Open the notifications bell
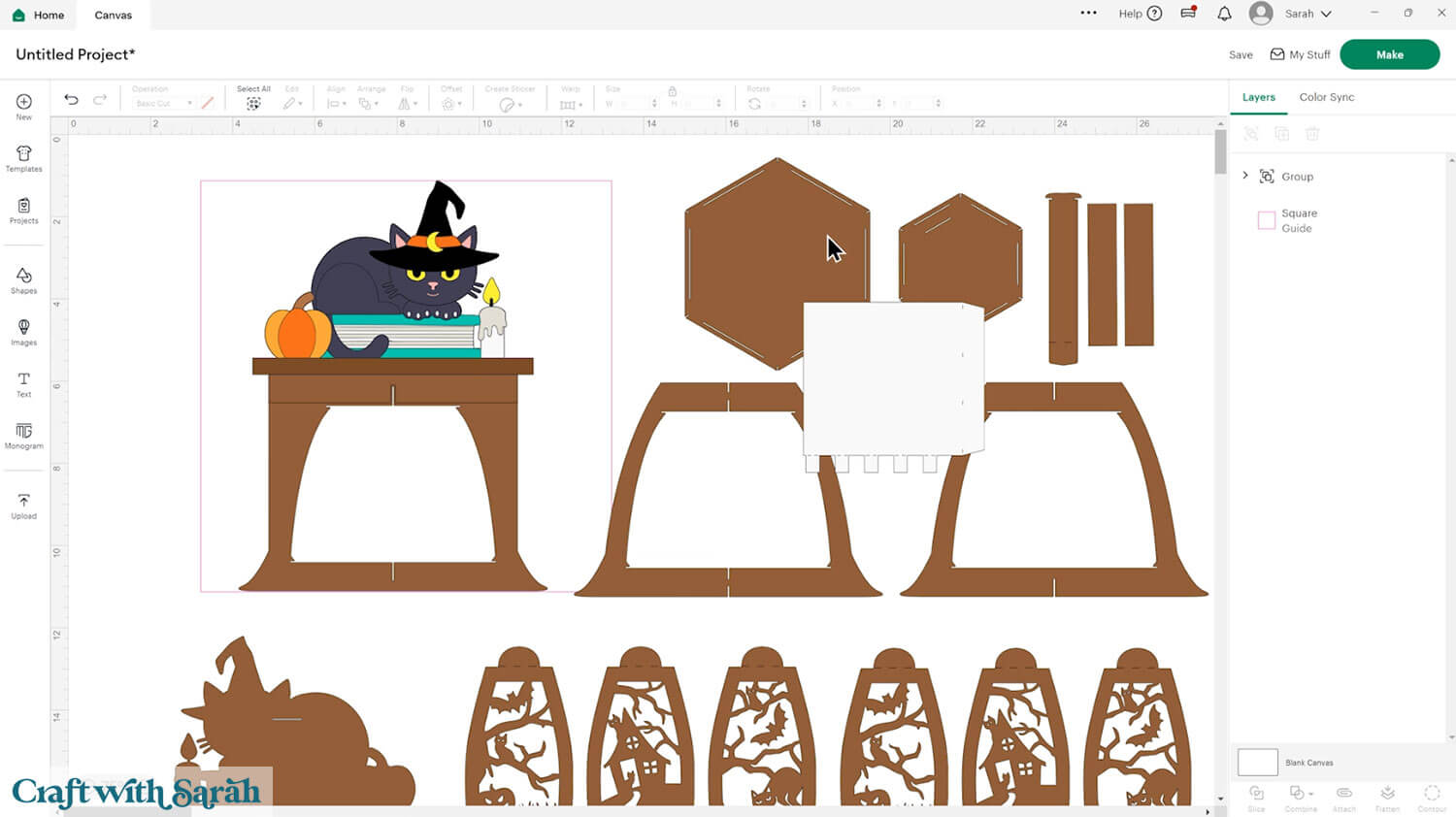The image size is (1456, 817). pyautogui.click(x=1224, y=14)
